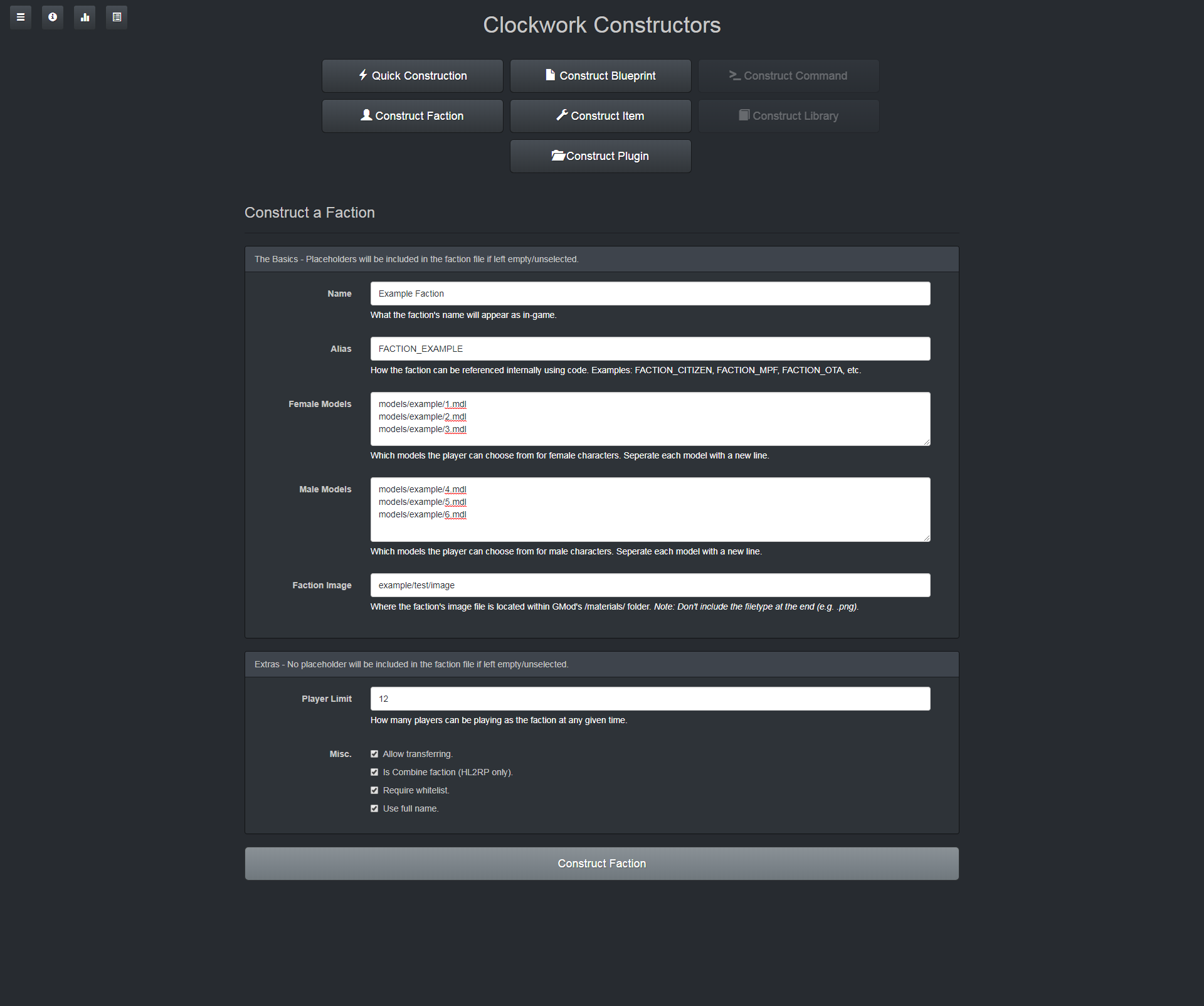Click into the Alias text field
The height and width of the screenshot is (1006, 1204).
coord(650,349)
